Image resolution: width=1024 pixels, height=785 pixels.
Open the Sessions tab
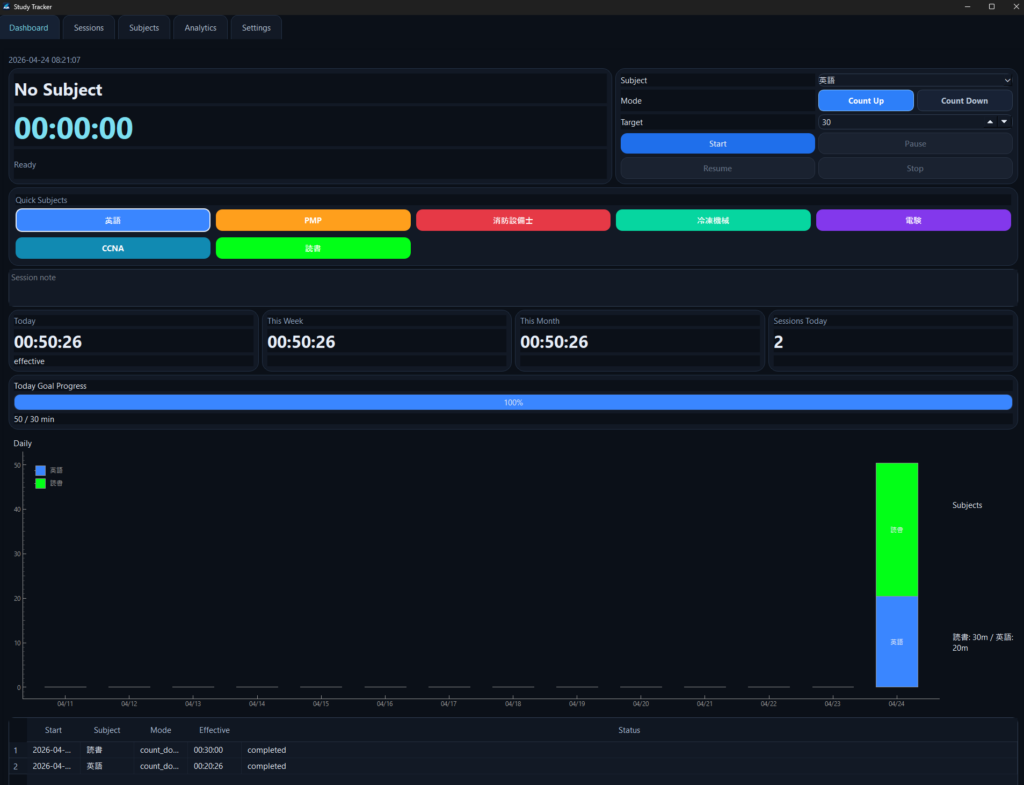pyautogui.click(x=89, y=28)
